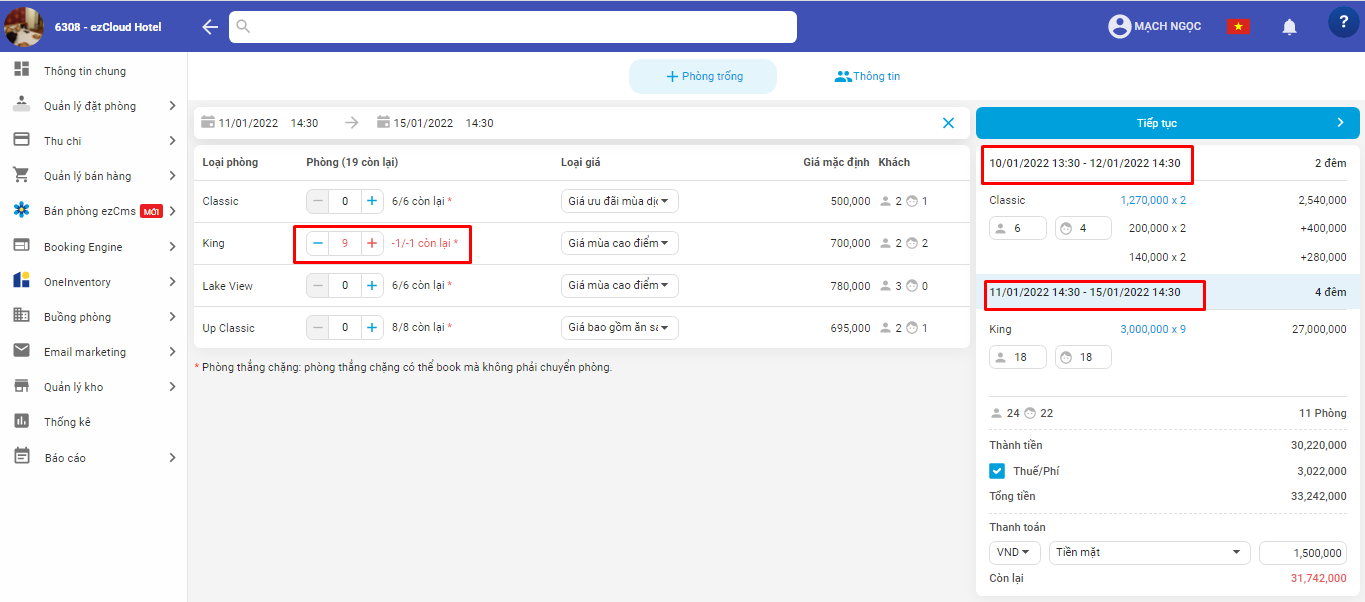Decrease King room count with minus
1365x602 pixels.
pyautogui.click(x=318, y=243)
